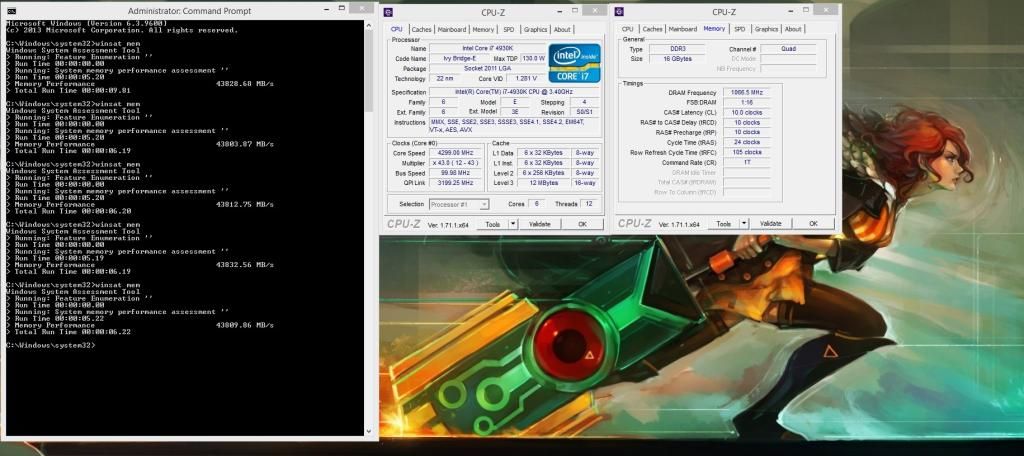Click the Memory Performance result 43832.56 MB/s
Viewport: 1024px width, 456px height.
coord(245,265)
